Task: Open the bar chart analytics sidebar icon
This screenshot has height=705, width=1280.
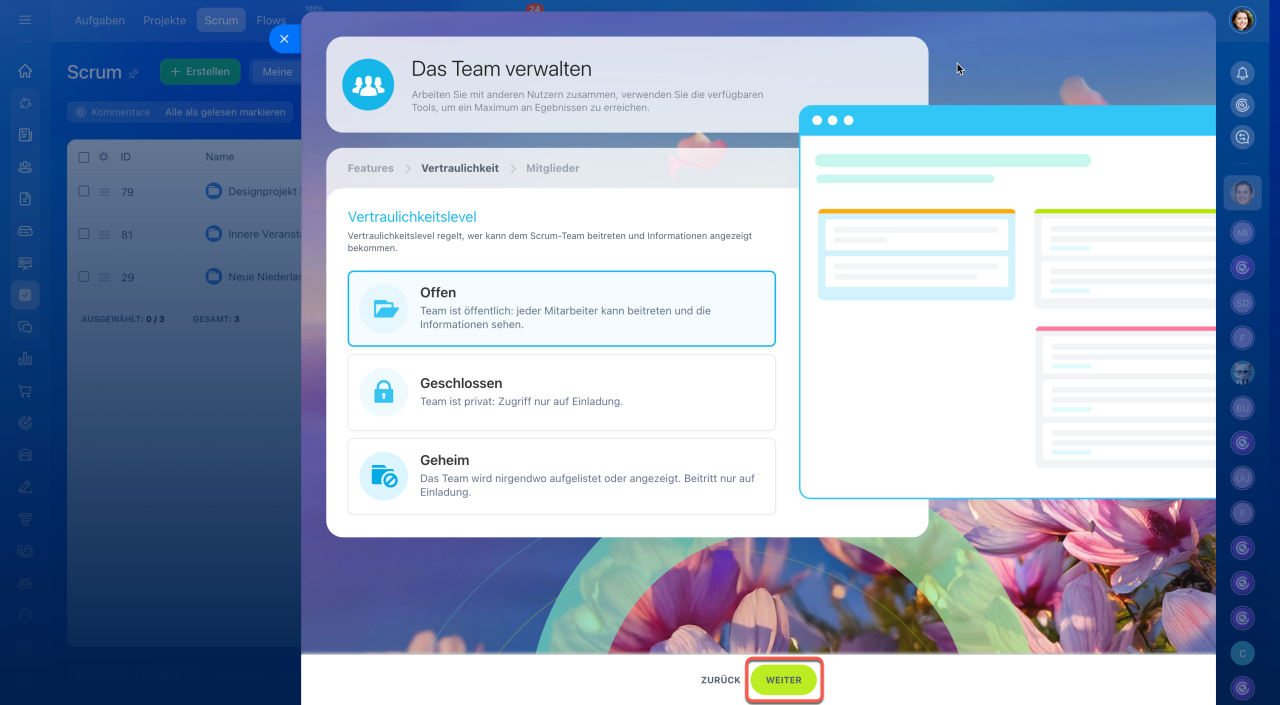Action: (x=25, y=359)
